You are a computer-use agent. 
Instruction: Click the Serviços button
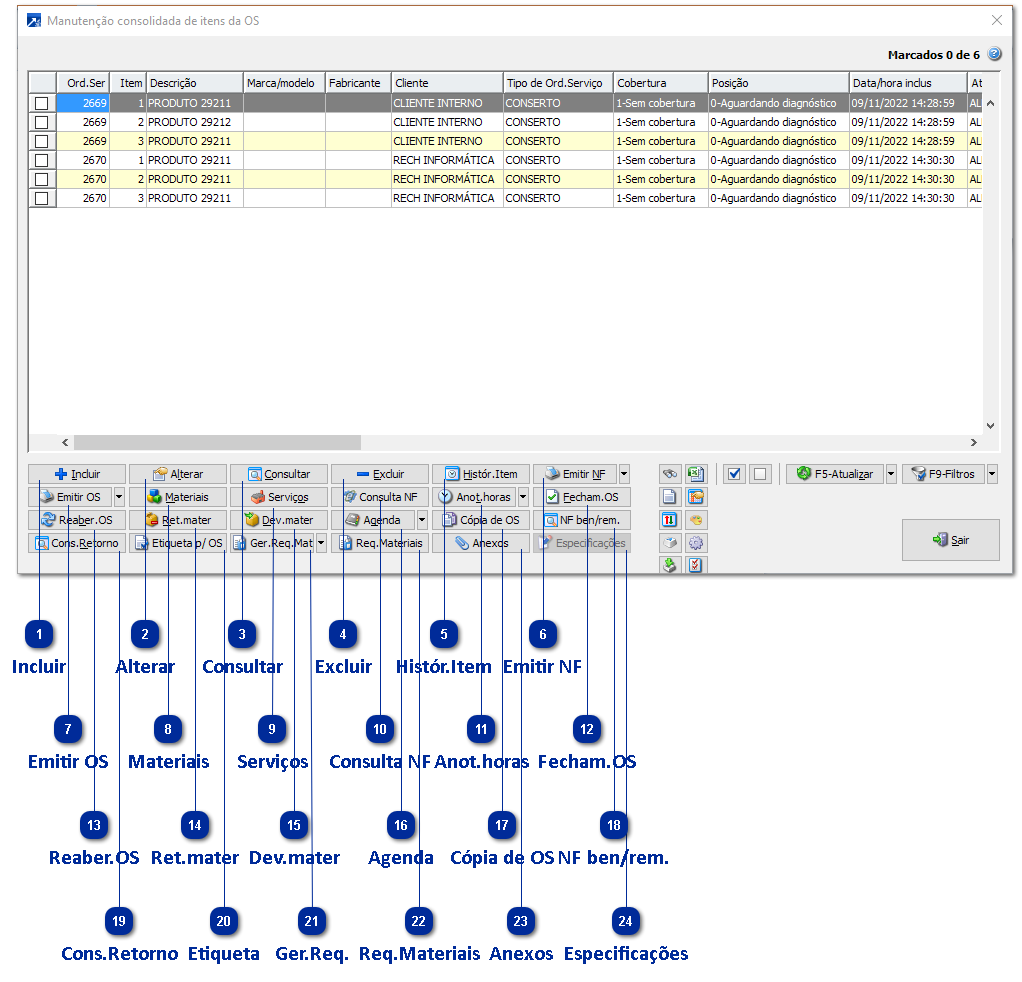[x=279, y=497]
